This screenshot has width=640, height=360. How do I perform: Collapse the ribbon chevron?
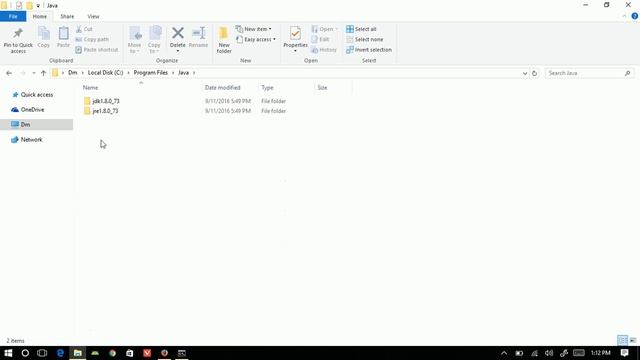(x=624, y=16)
